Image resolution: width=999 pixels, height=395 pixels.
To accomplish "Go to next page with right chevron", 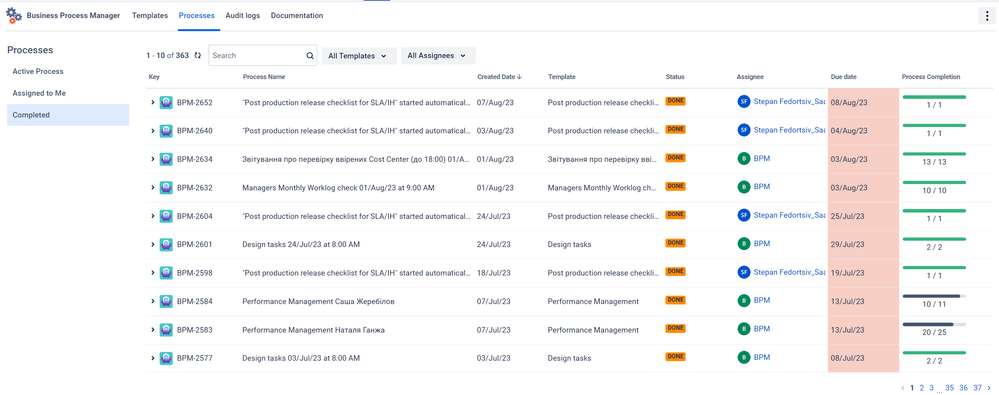I will (989, 387).
